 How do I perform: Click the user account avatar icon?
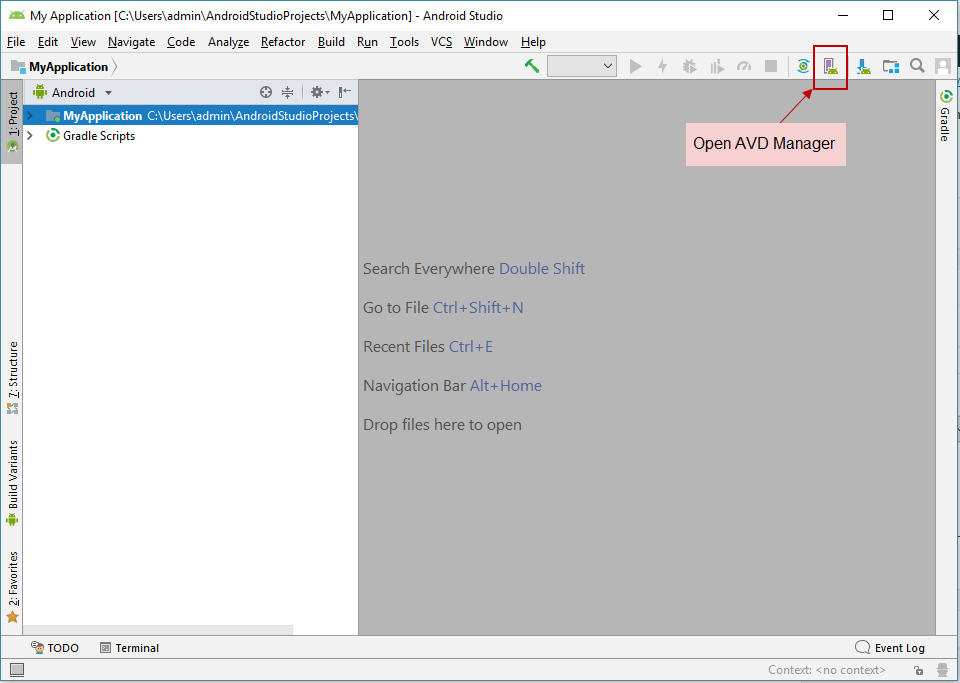pyautogui.click(x=943, y=66)
